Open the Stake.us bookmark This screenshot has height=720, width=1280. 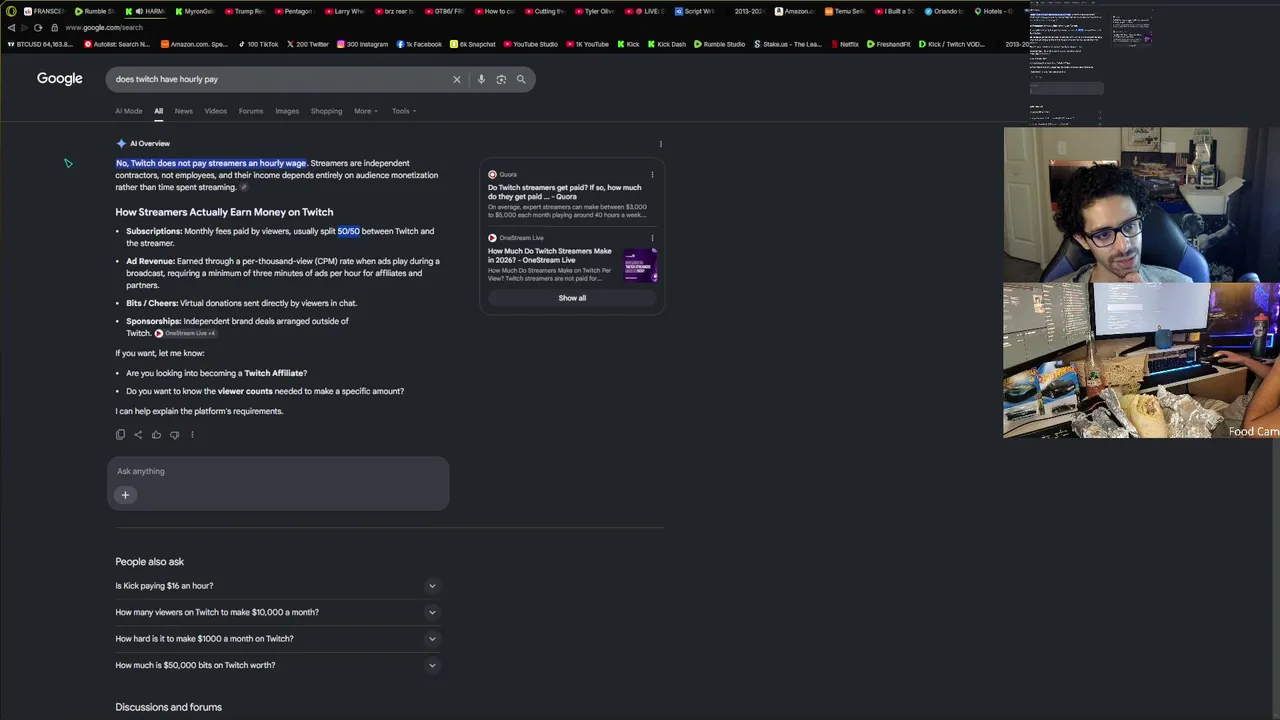pos(788,44)
